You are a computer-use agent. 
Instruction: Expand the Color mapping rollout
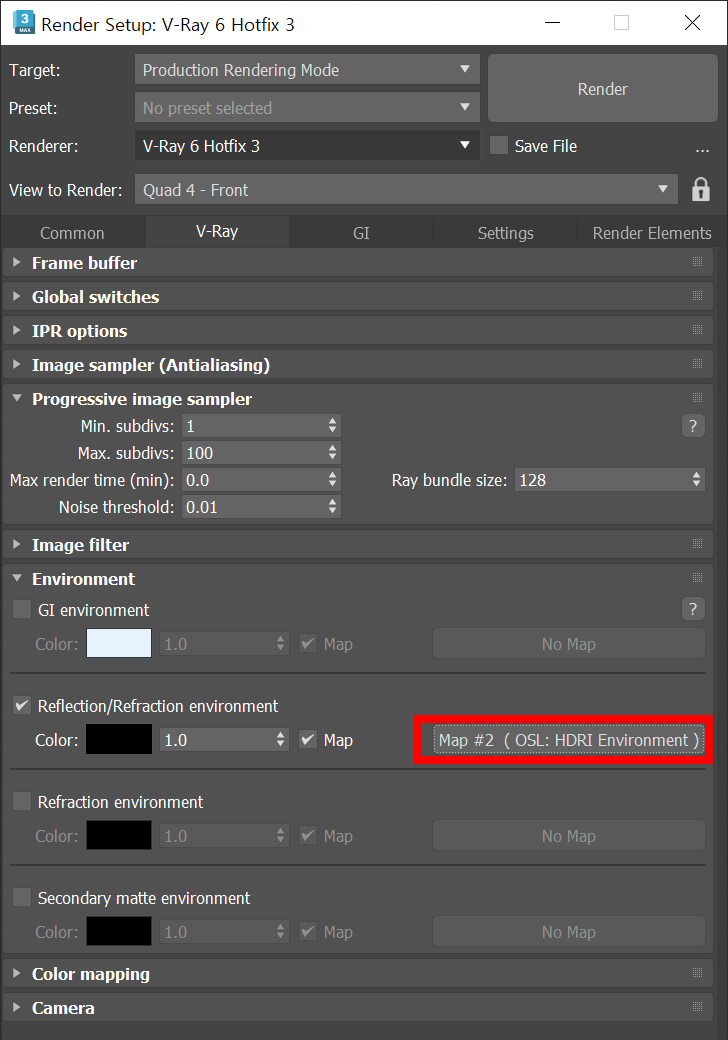click(17, 973)
